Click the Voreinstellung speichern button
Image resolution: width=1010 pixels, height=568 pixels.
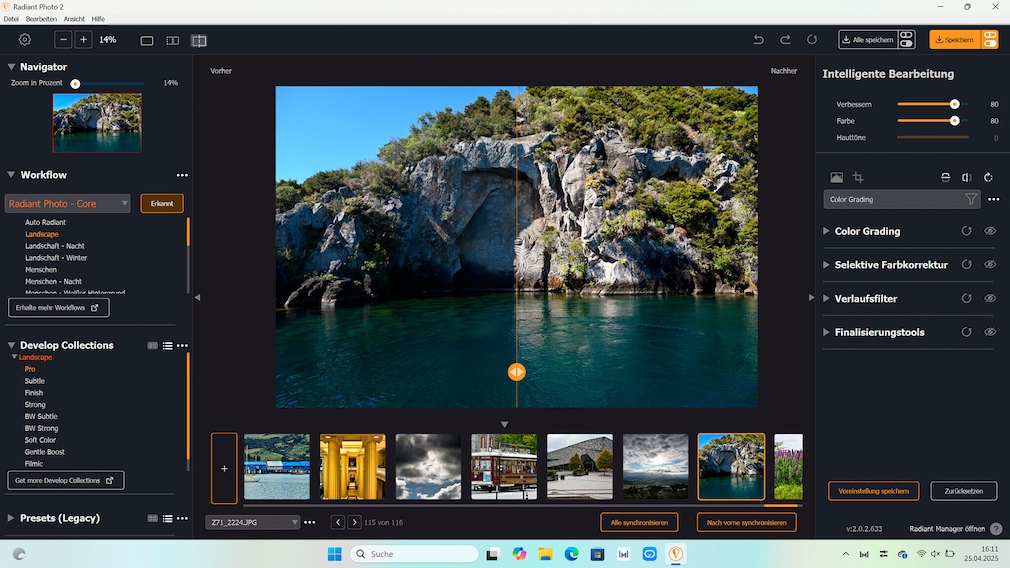tap(873, 491)
